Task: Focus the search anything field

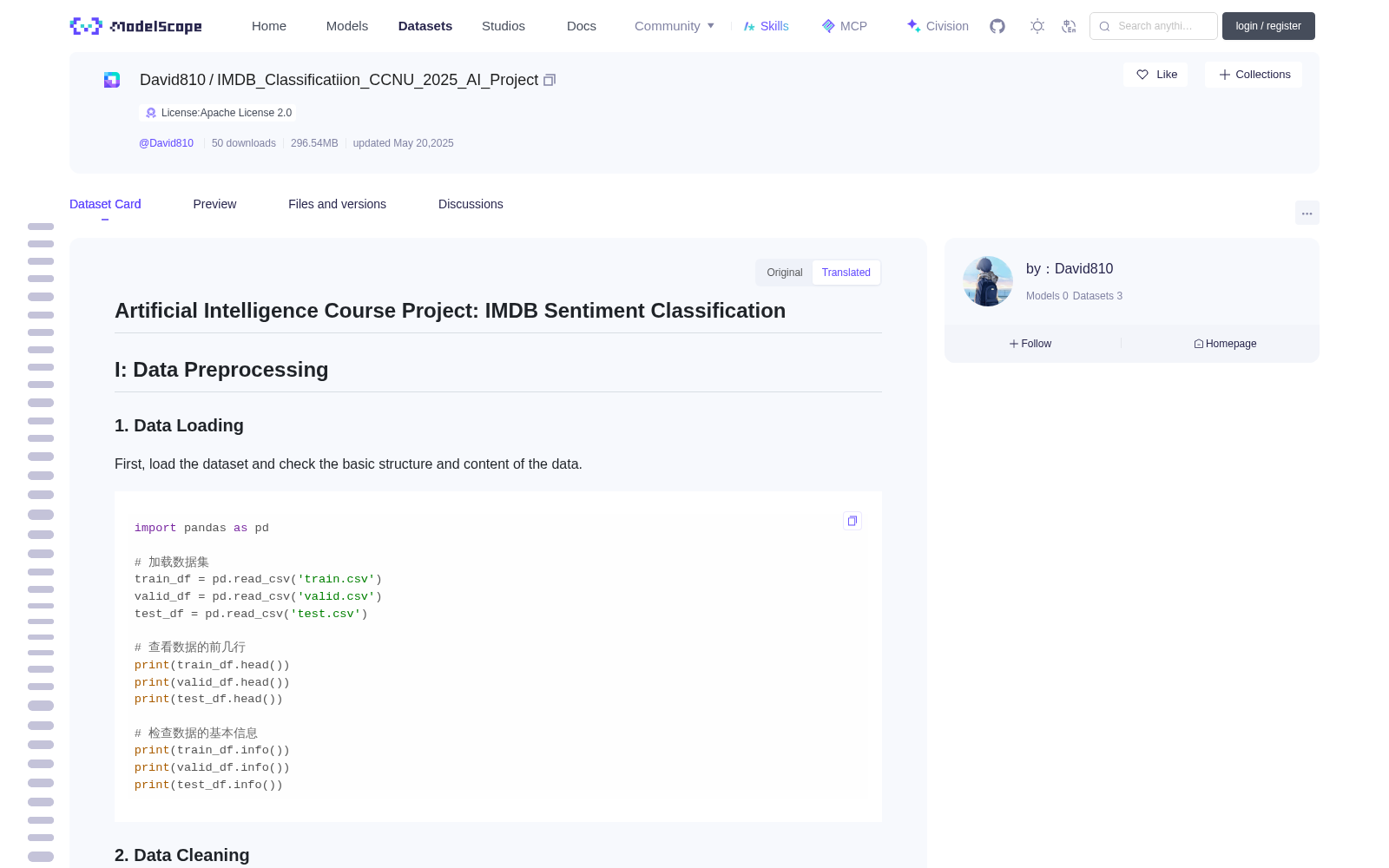Action: tap(1154, 26)
